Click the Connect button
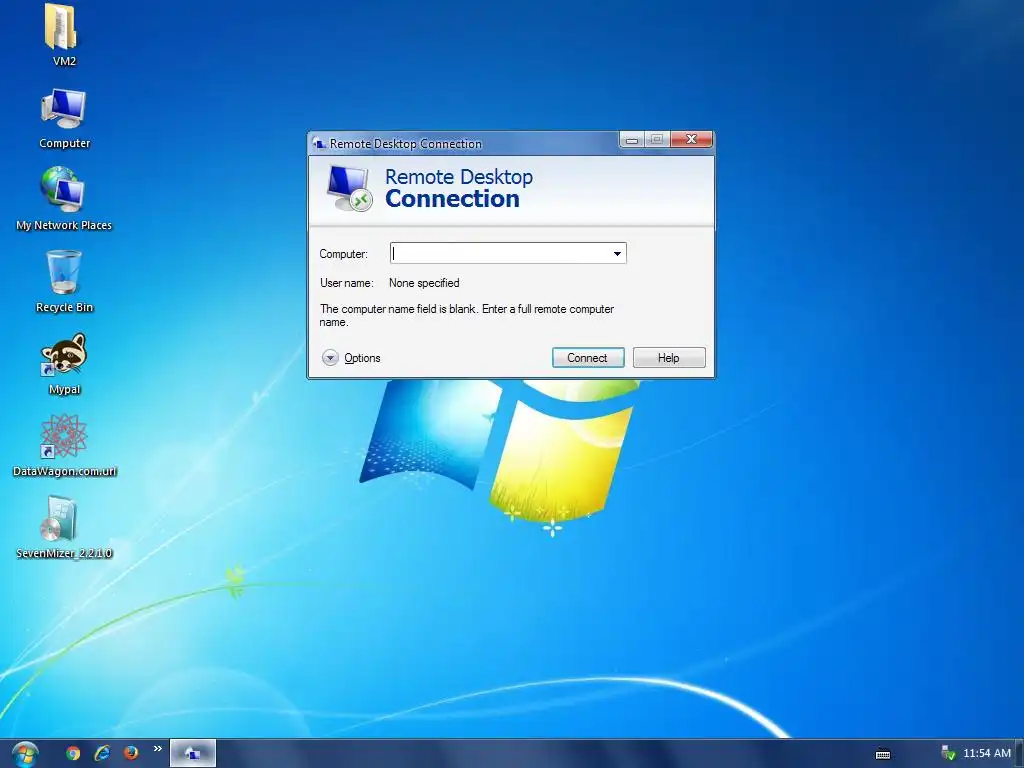This screenshot has width=1024, height=768. 588,358
